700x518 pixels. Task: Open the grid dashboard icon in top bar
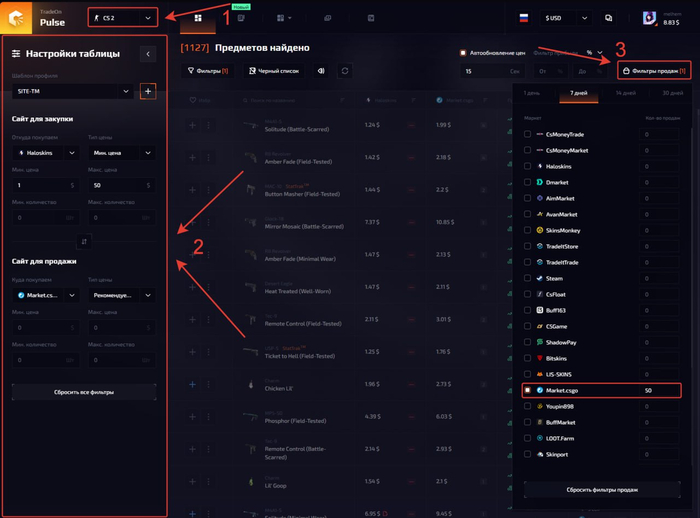coord(198,18)
